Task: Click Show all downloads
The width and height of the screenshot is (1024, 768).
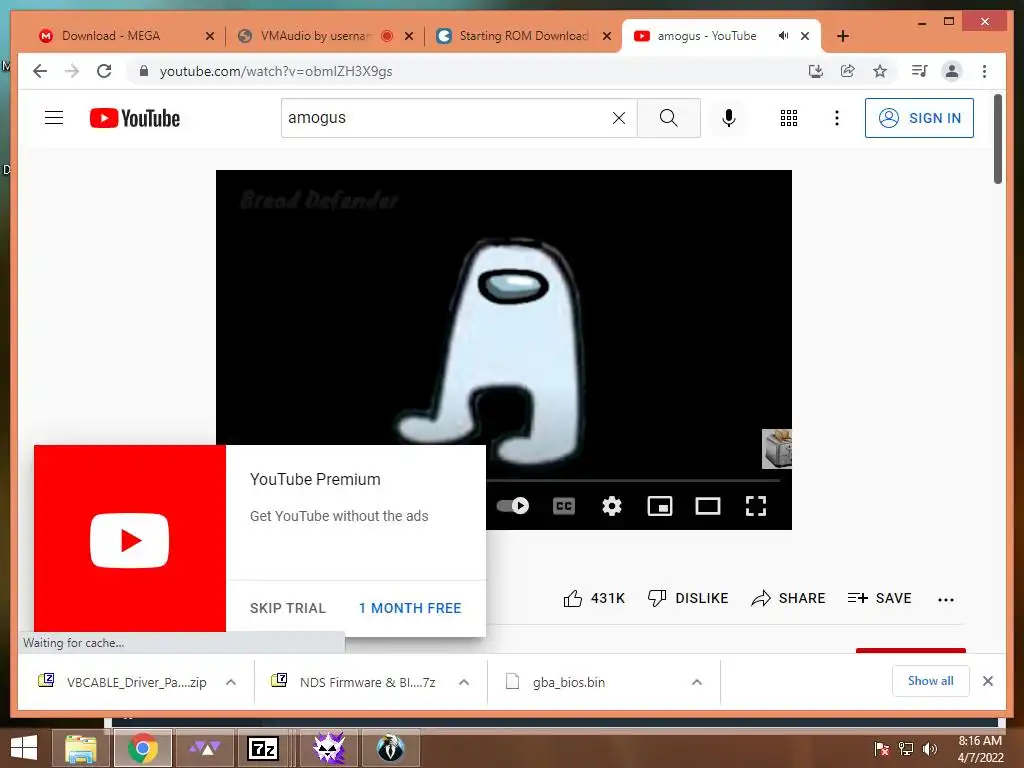Action: [931, 681]
